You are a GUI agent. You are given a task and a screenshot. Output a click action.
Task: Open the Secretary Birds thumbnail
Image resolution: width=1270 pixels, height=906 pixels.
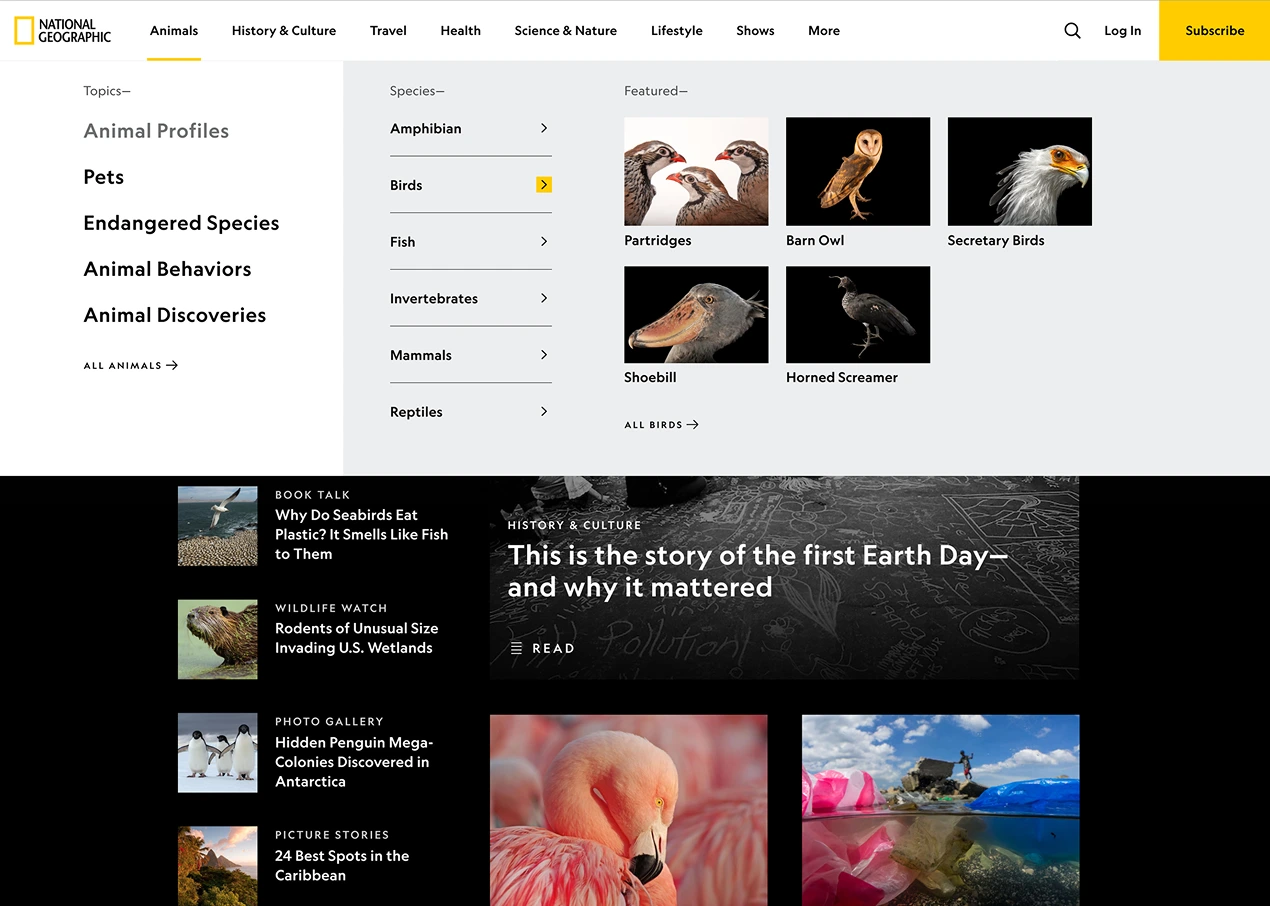point(1019,171)
